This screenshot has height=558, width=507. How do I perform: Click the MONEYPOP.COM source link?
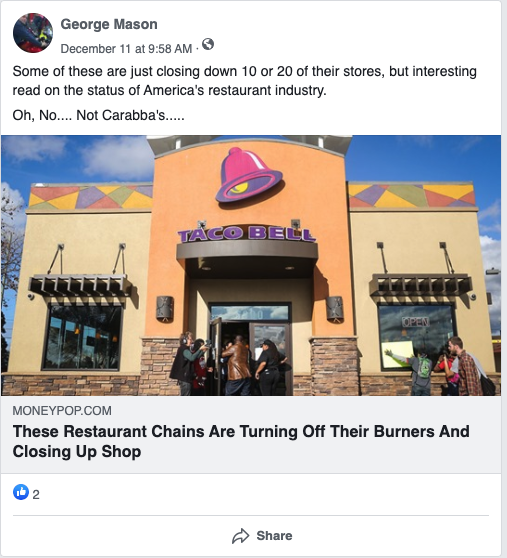click(x=62, y=411)
